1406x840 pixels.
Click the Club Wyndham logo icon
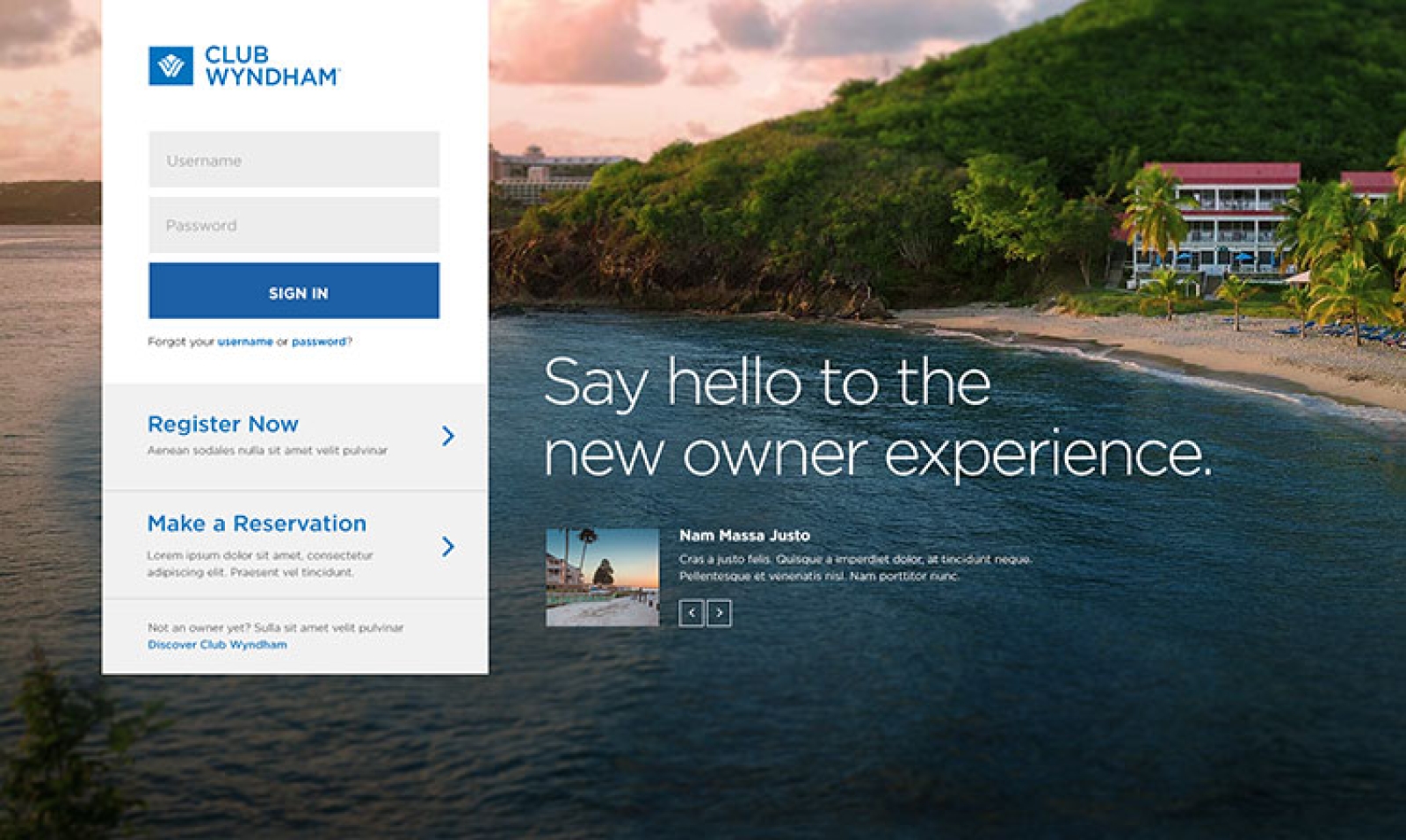click(x=170, y=66)
